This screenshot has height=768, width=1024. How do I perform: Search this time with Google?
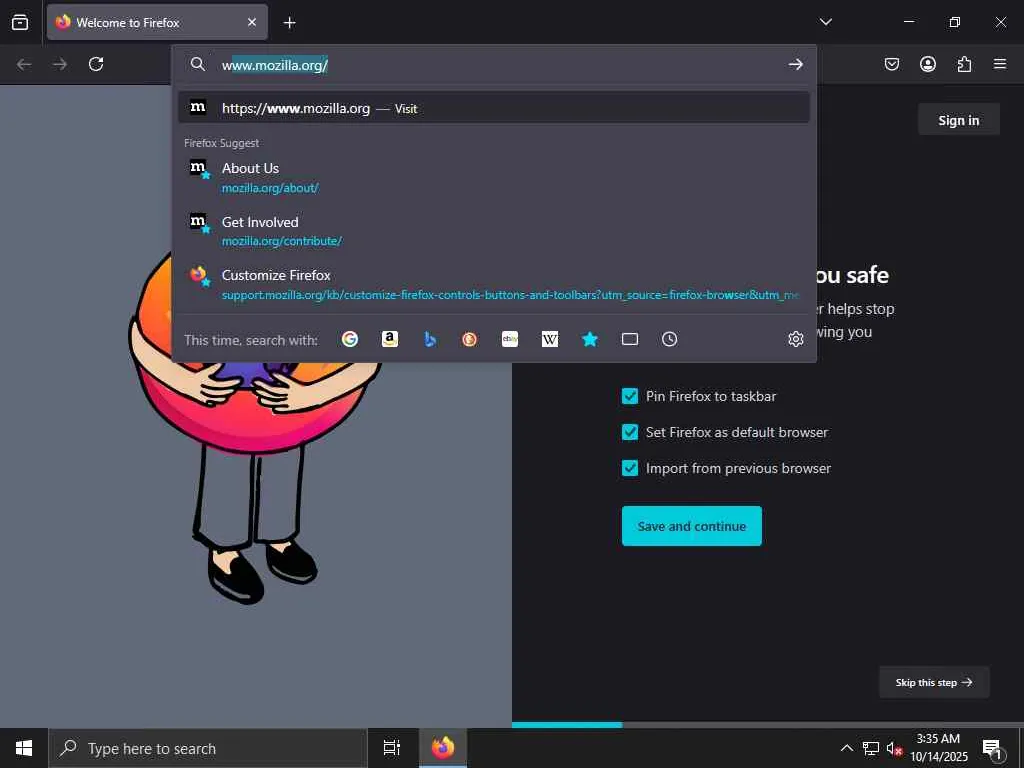(350, 339)
